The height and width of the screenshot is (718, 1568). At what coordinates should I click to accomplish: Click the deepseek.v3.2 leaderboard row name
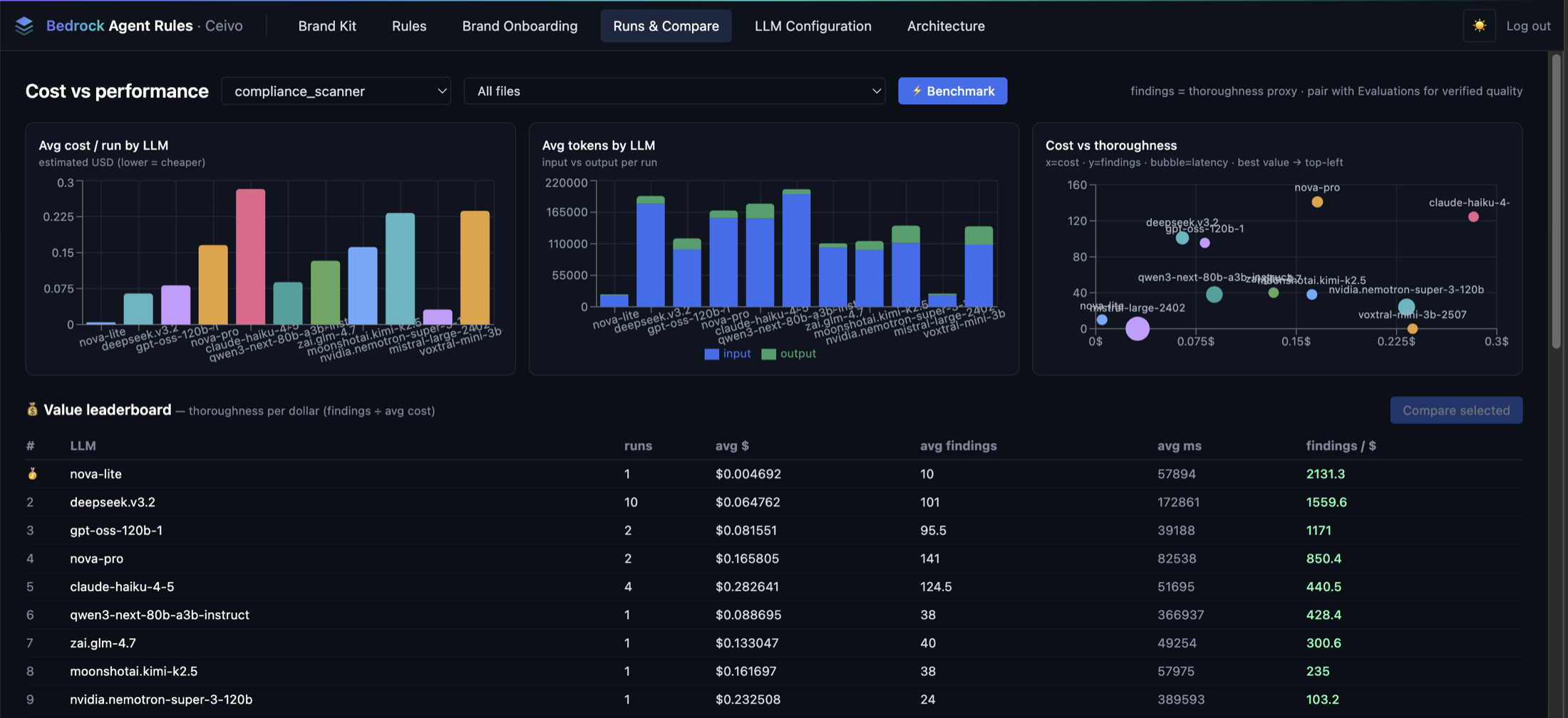click(113, 502)
